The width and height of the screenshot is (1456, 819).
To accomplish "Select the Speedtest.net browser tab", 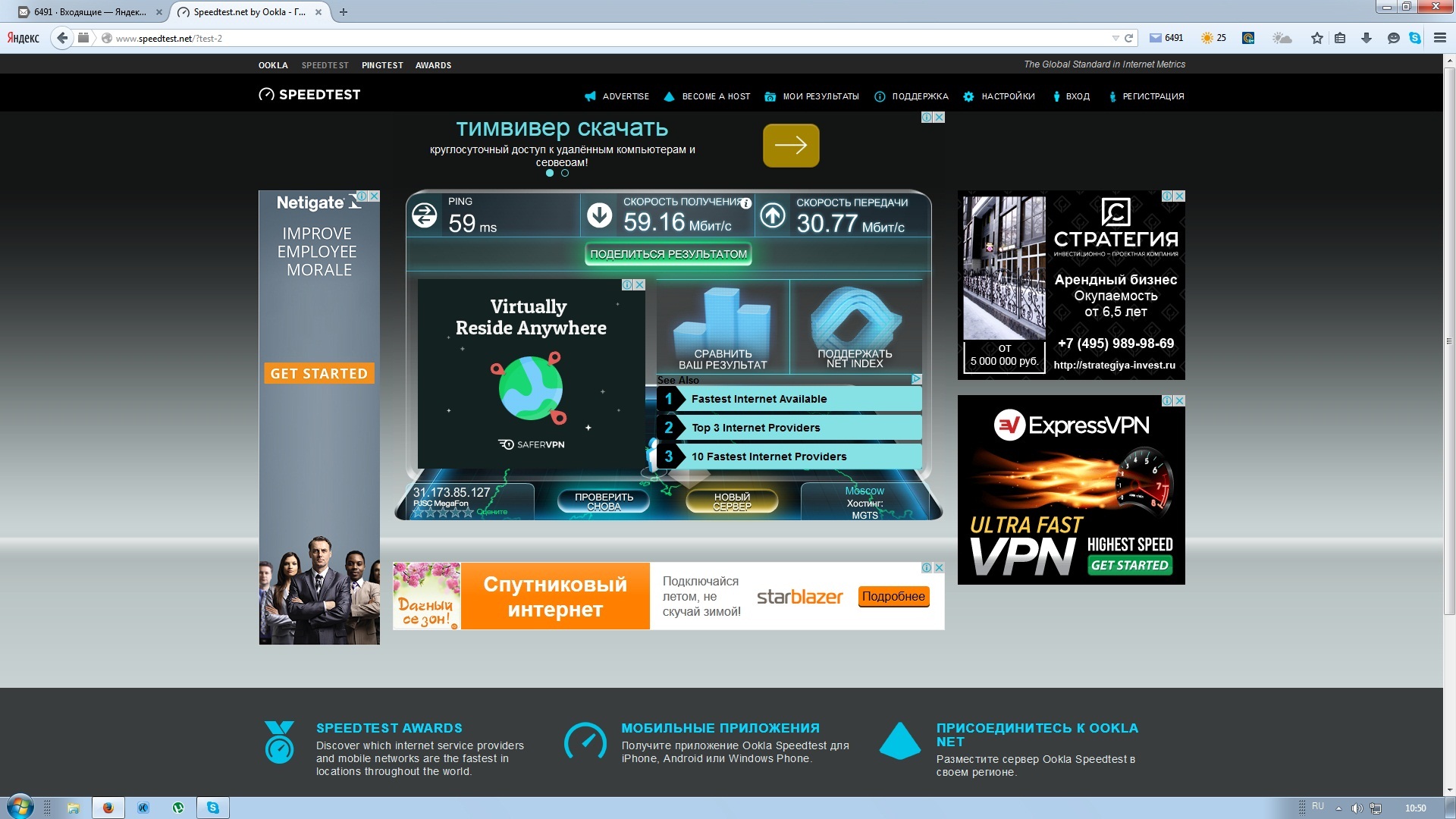I will [x=250, y=12].
